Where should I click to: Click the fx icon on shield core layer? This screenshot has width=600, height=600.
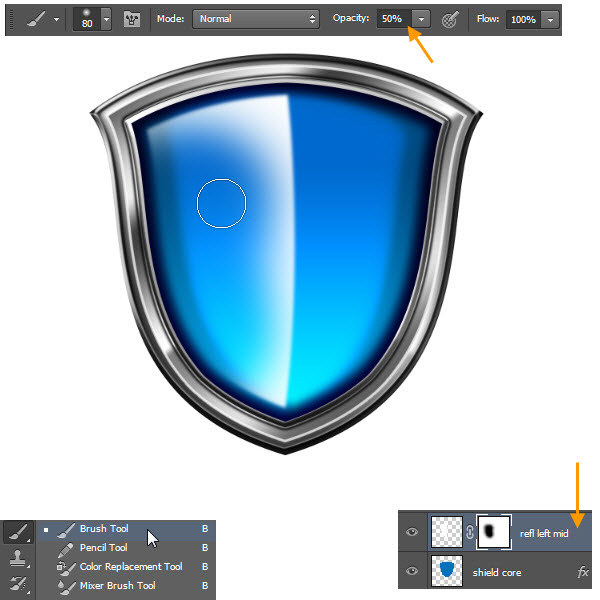583,573
